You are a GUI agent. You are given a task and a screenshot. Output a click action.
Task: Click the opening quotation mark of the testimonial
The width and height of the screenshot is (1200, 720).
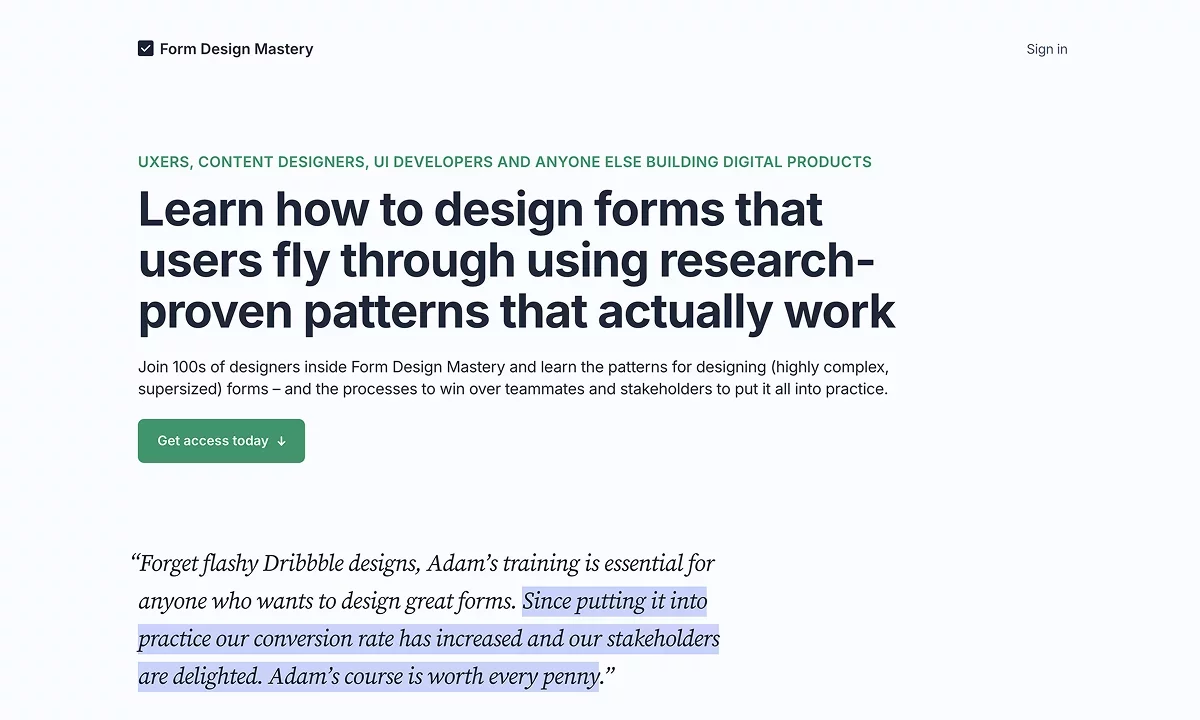(134, 562)
